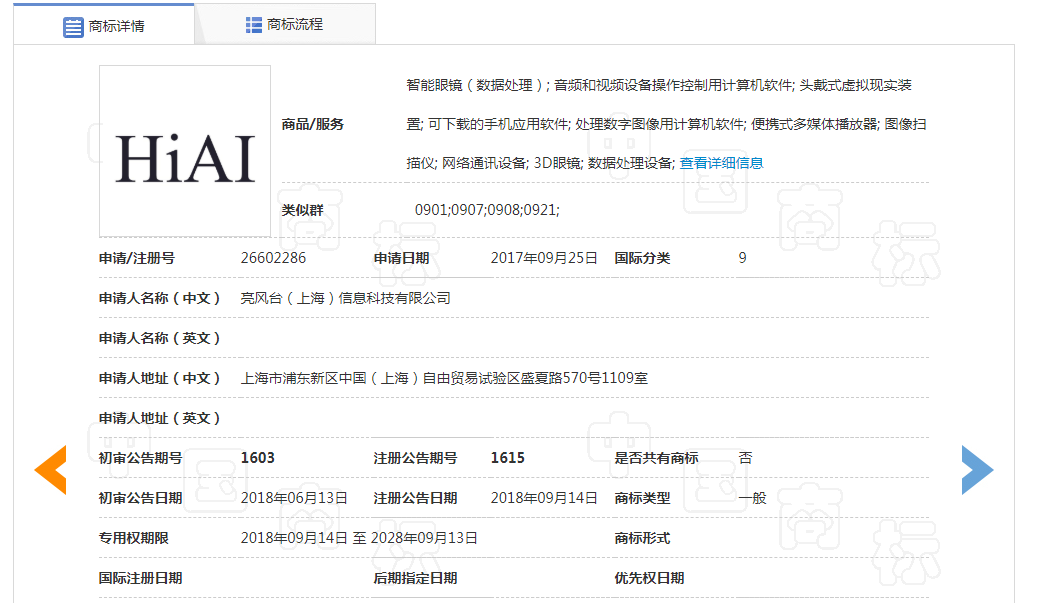Image resolution: width=1043 pixels, height=603 pixels.
Task: Click the list icon on 商标流程 tab
Action: pos(252,25)
